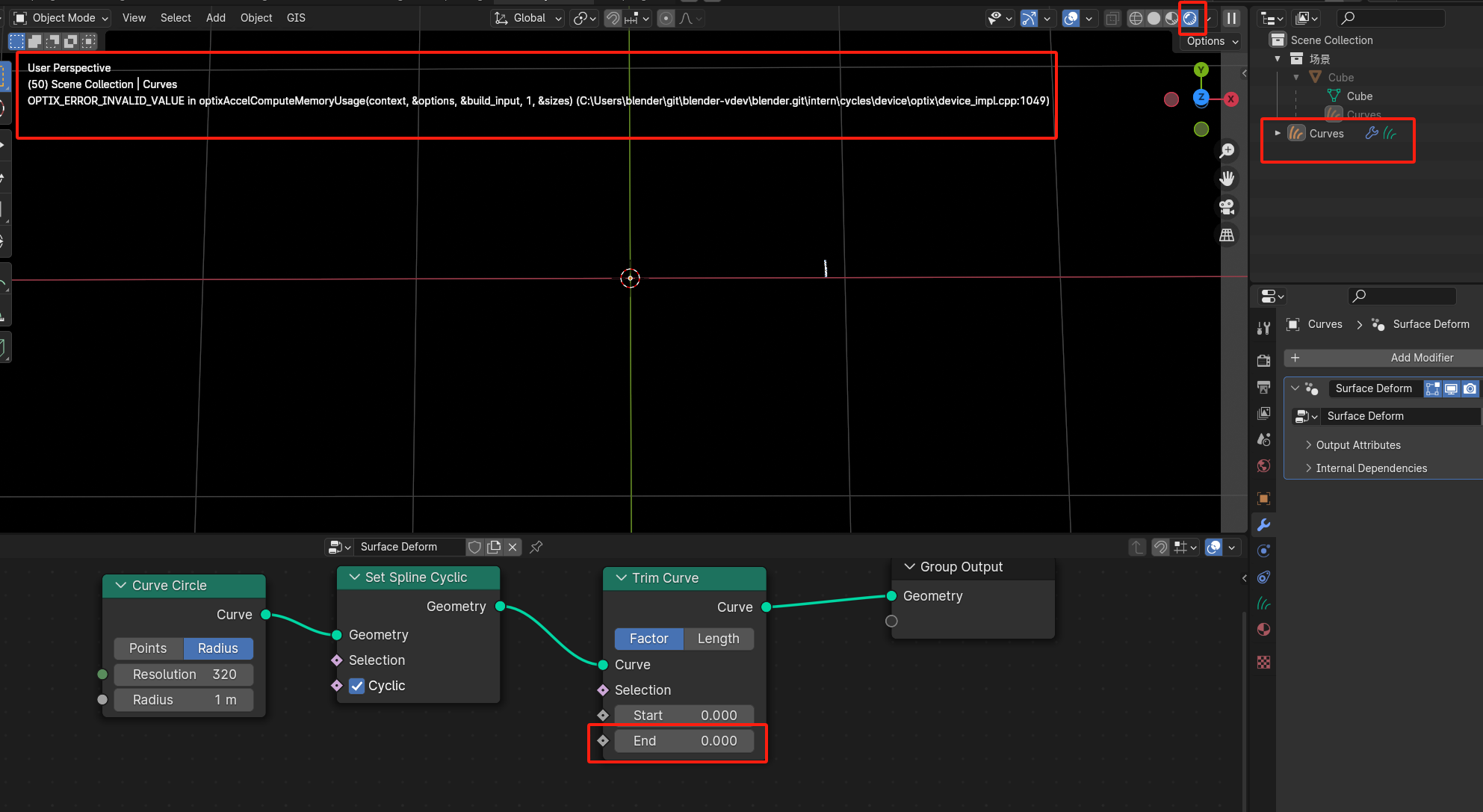Expand the Curves object in outliner

coord(1278,133)
